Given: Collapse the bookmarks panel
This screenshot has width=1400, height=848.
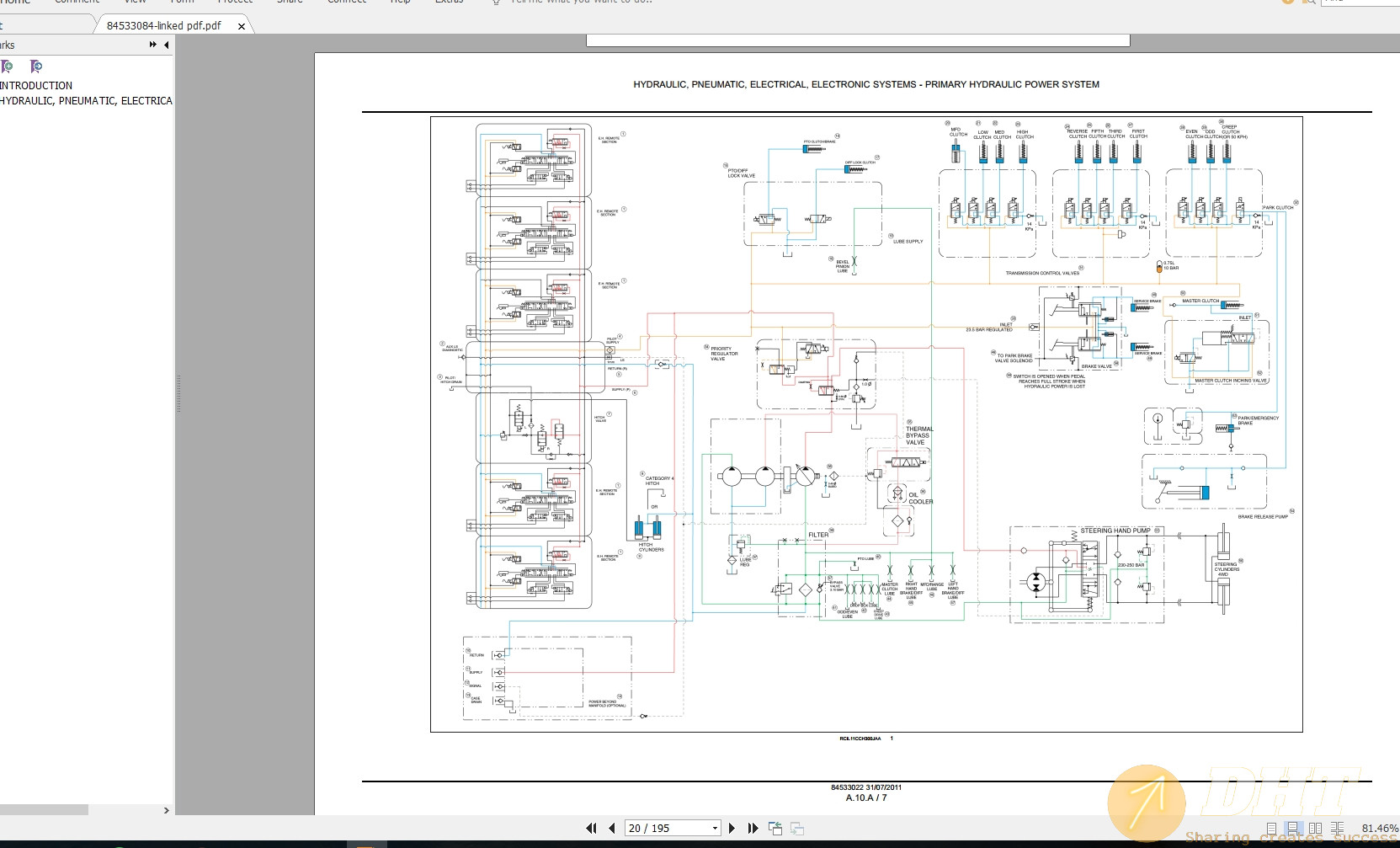Looking at the screenshot, I should pyautogui.click(x=166, y=45).
